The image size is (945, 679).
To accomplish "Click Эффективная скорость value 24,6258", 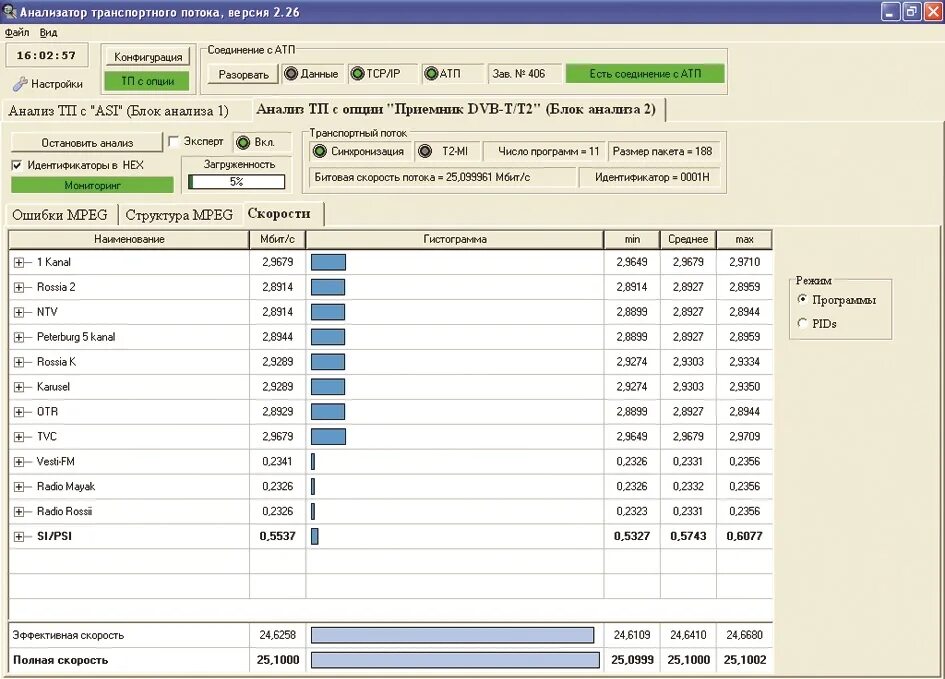I will tap(277, 635).
